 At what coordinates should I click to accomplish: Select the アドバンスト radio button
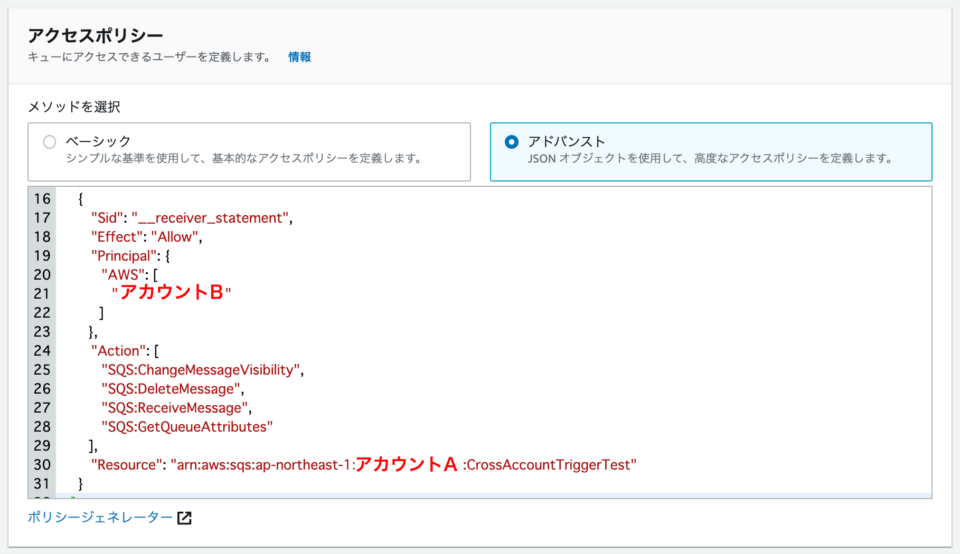coord(511,142)
